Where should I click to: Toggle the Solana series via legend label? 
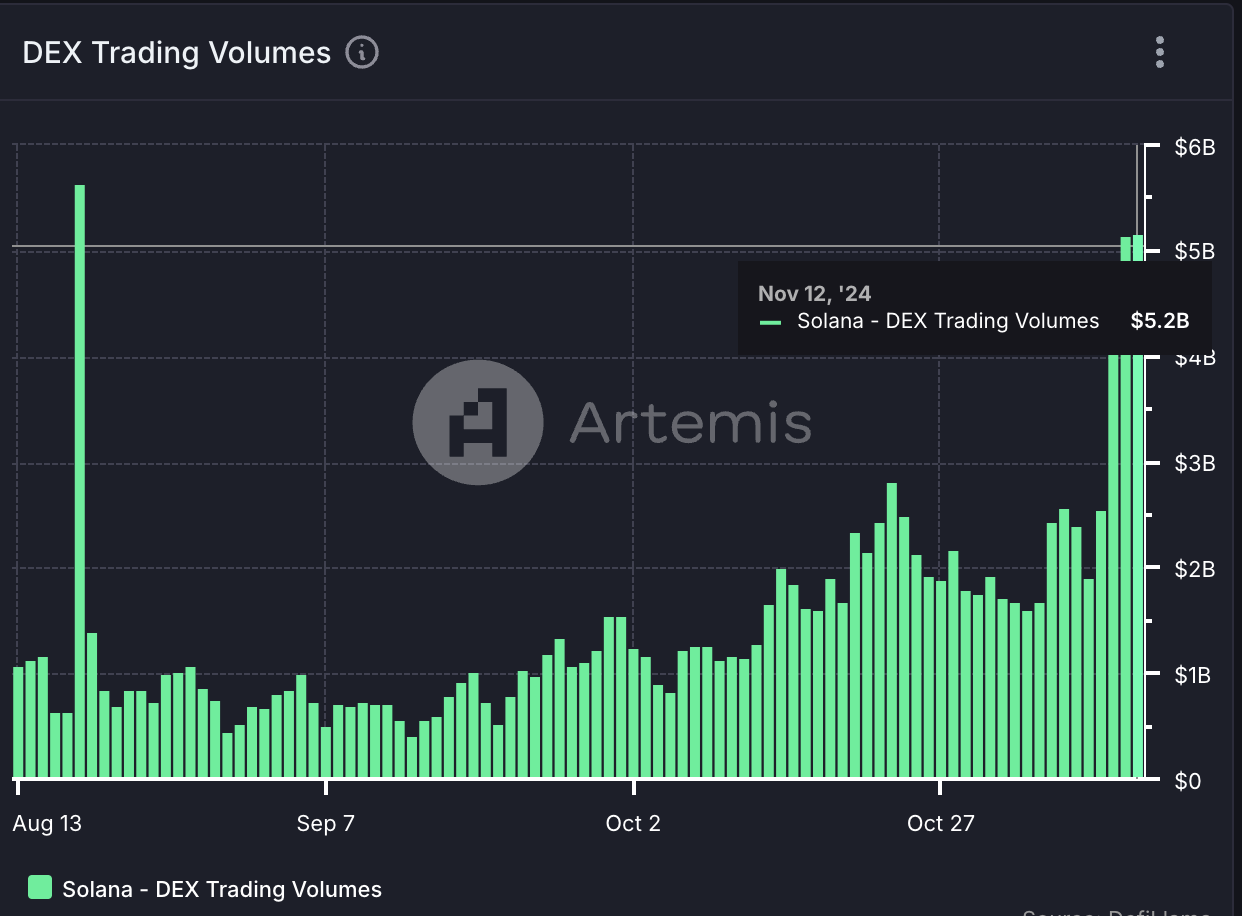pyautogui.click(x=221, y=889)
